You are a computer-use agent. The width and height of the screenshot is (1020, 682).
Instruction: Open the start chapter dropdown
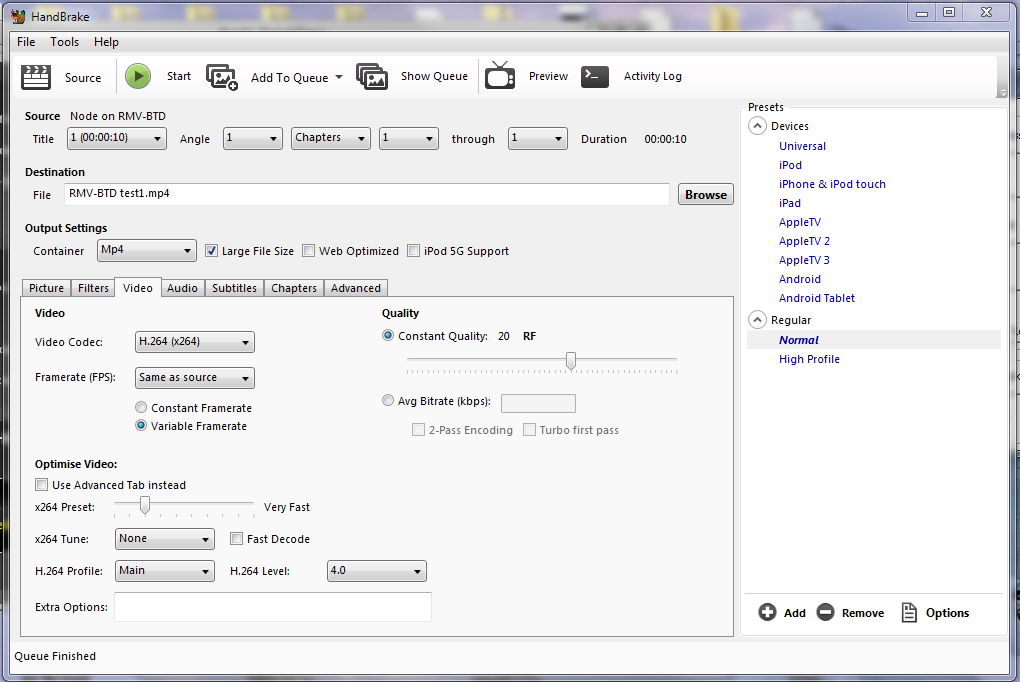pyautogui.click(x=409, y=138)
